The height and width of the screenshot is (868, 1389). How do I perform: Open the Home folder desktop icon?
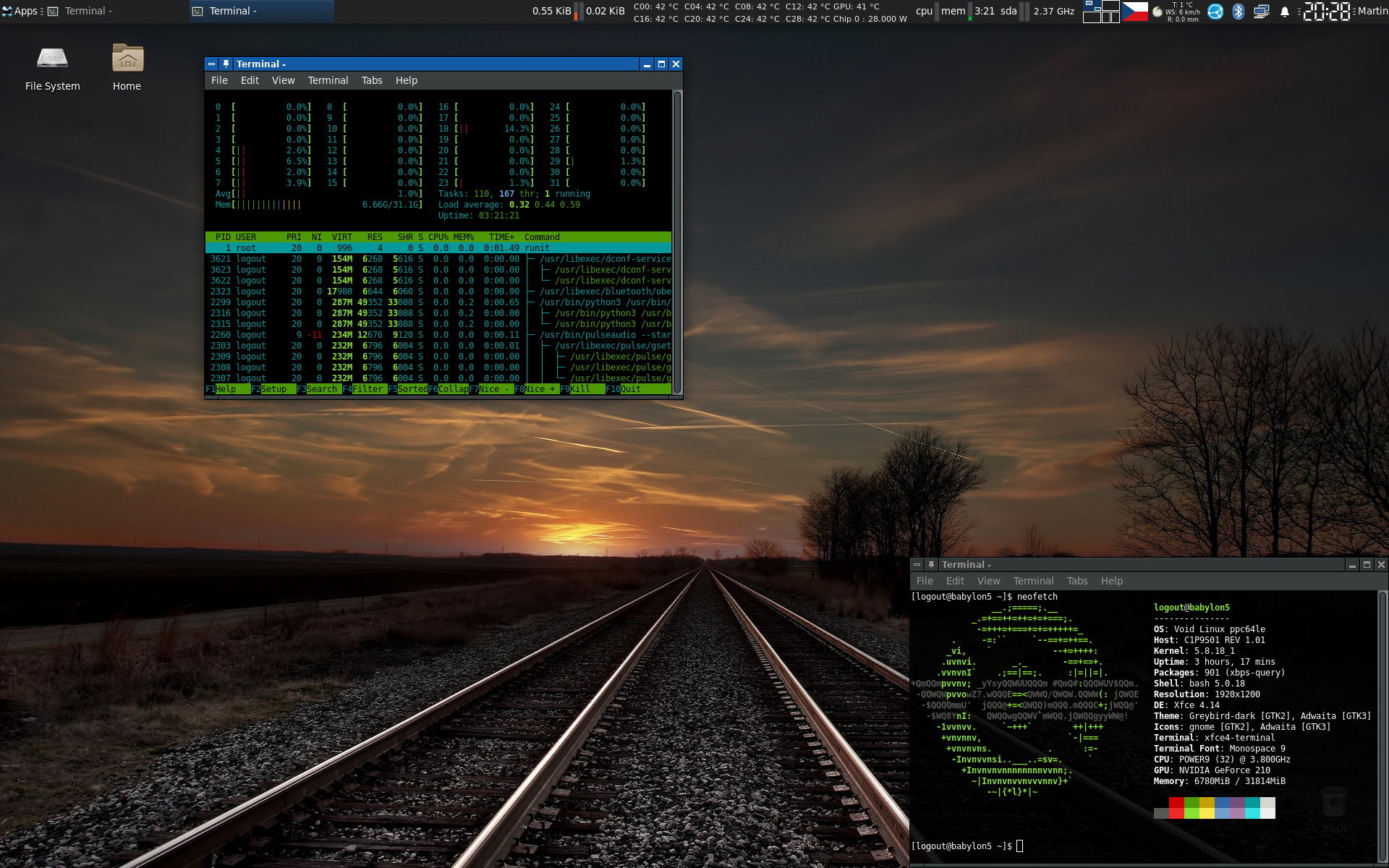click(x=127, y=67)
